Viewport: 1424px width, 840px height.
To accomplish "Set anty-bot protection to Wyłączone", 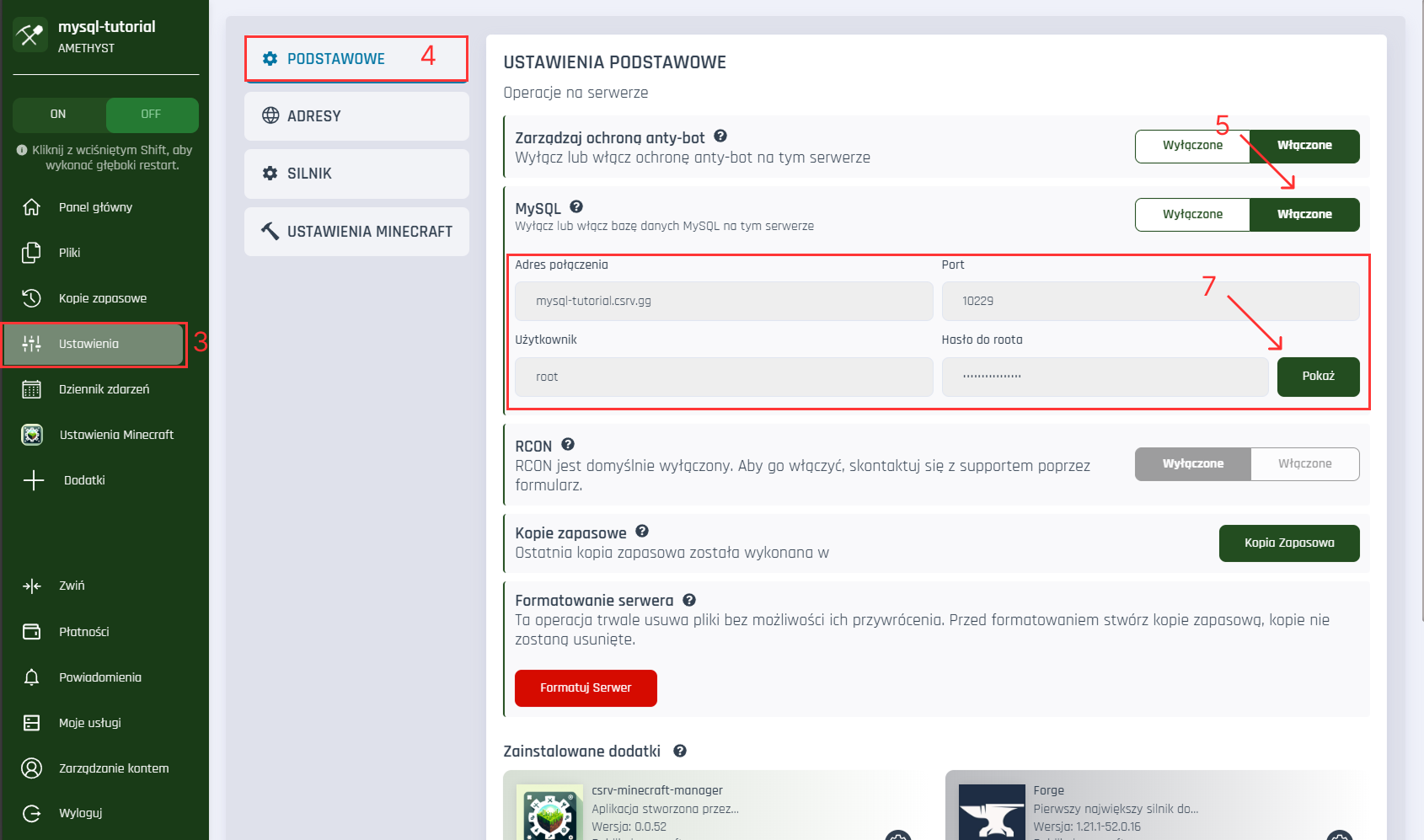I will (x=1191, y=146).
